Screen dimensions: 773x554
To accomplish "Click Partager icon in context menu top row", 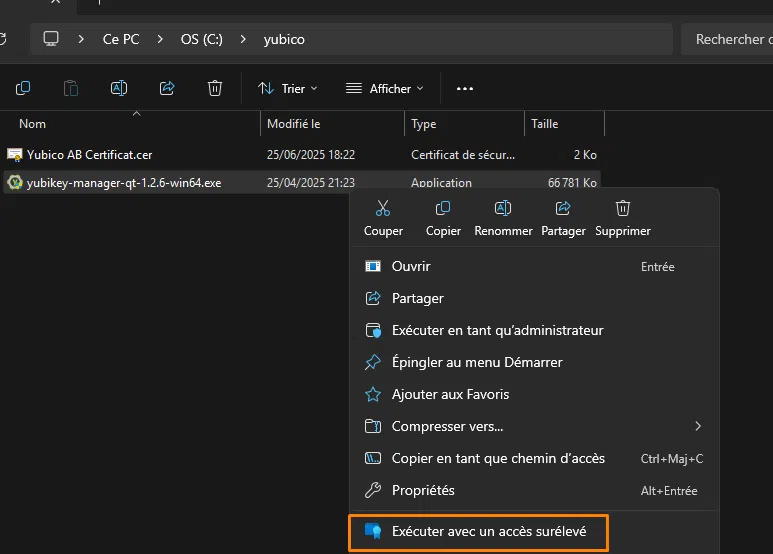I will (563, 208).
